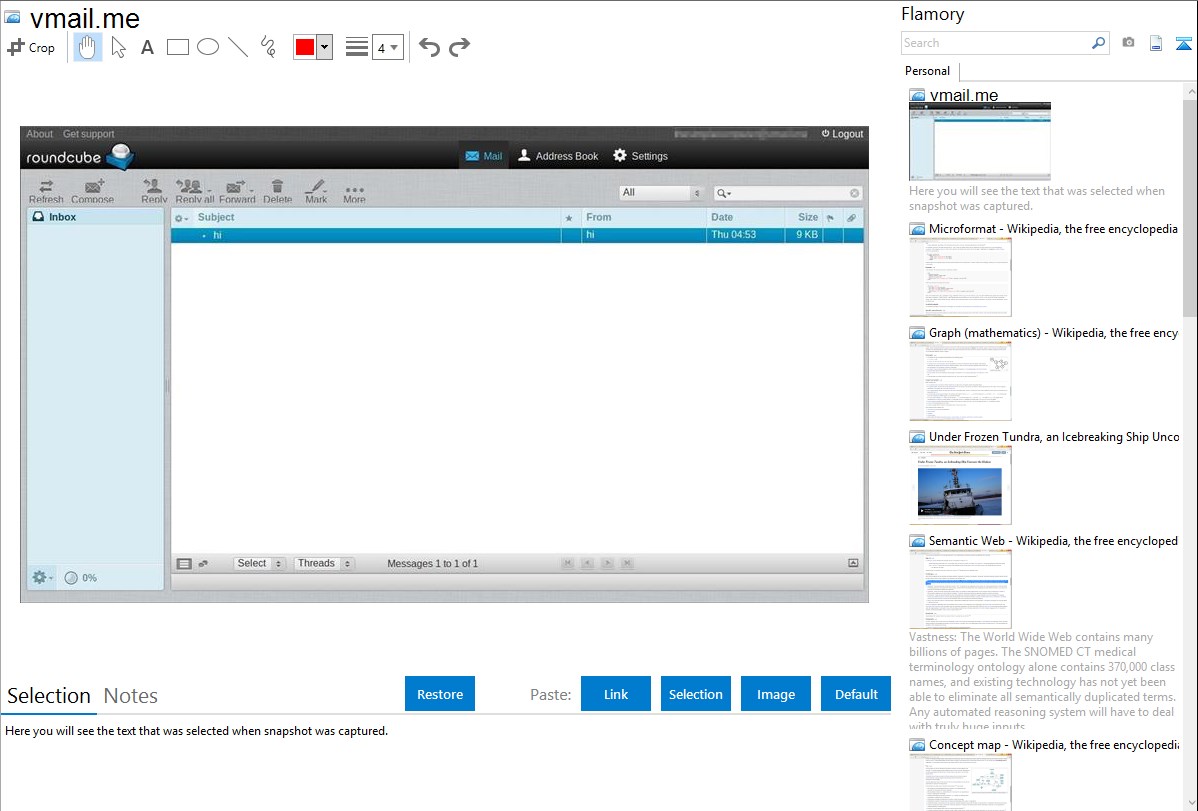
Task: Click the Paste Default button
Action: click(856, 694)
